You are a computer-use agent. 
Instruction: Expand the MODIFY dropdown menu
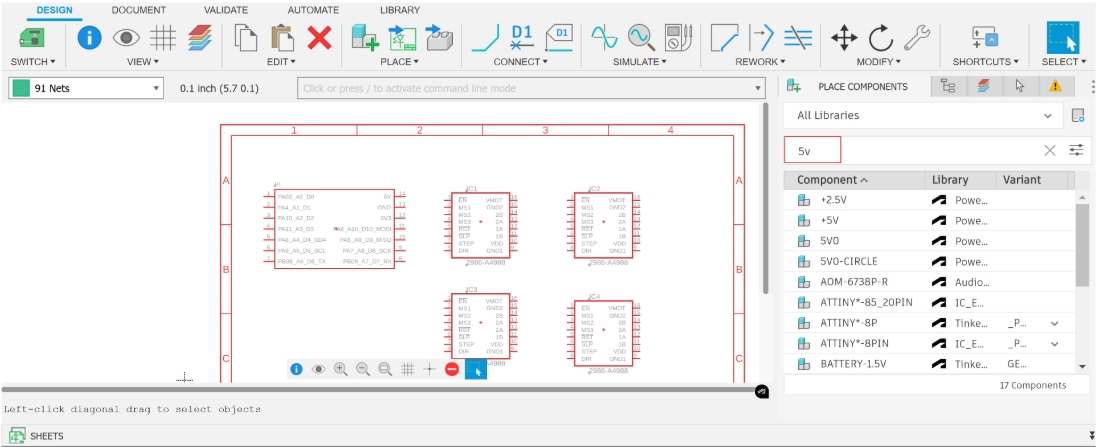pyautogui.click(x=879, y=62)
